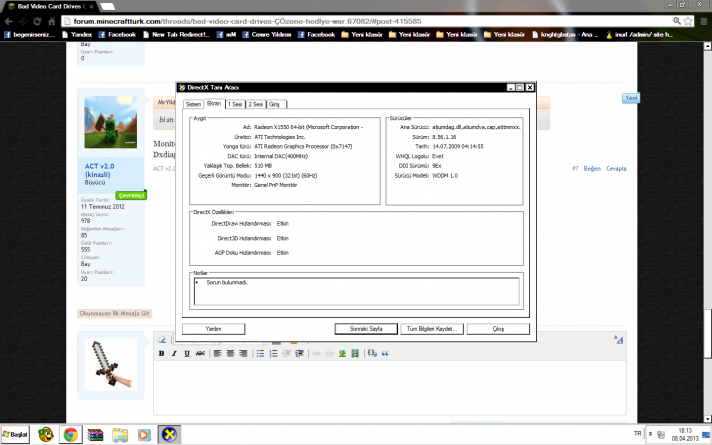Insert a quote with the quote icon
This screenshot has width=712, height=445.
pos(385,353)
